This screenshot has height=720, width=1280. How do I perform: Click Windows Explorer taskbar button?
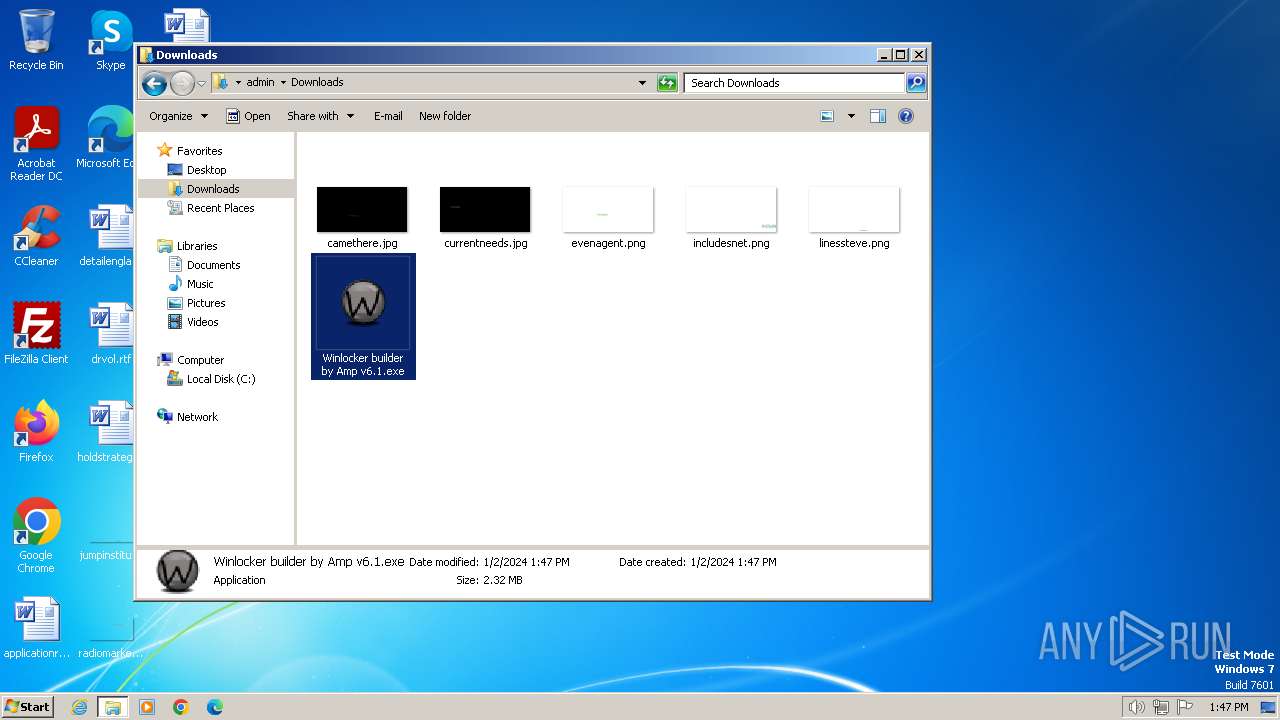[113, 707]
